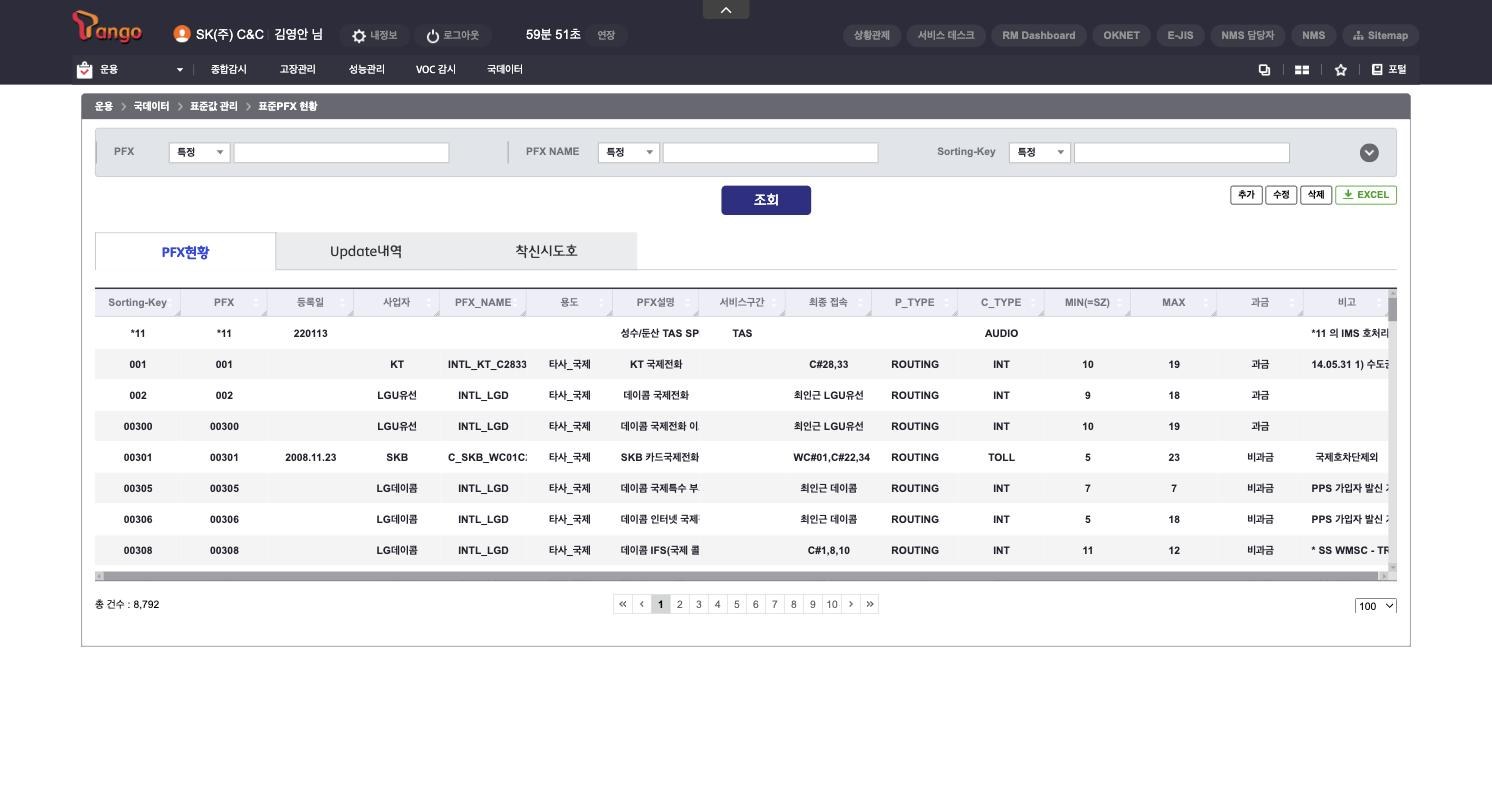Toggle the grid layout view icon
This screenshot has height=812, width=1492.
point(1302,70)
